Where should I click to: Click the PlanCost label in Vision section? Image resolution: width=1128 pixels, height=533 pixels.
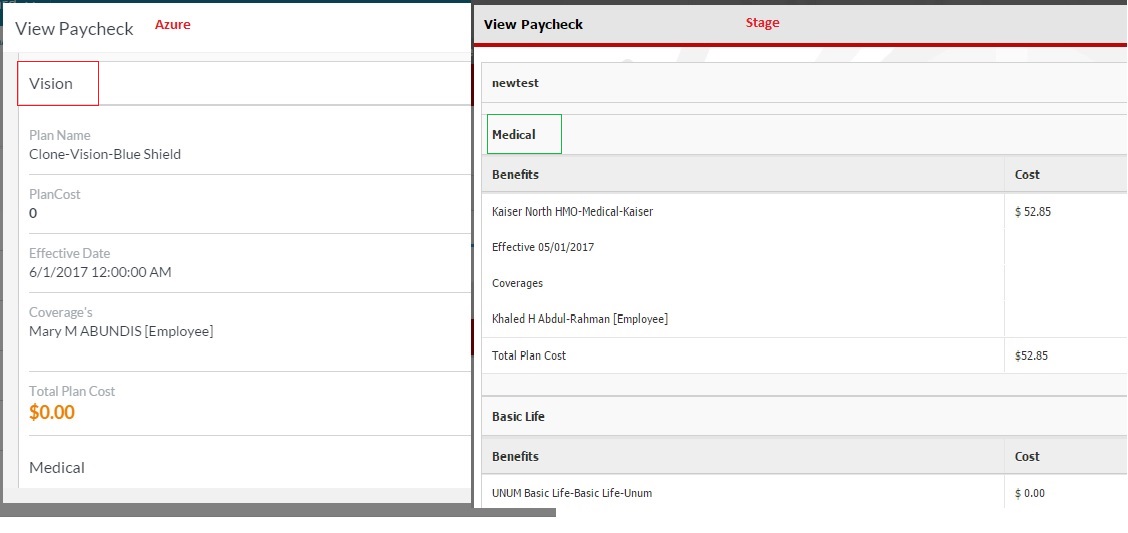pos(55,194)
